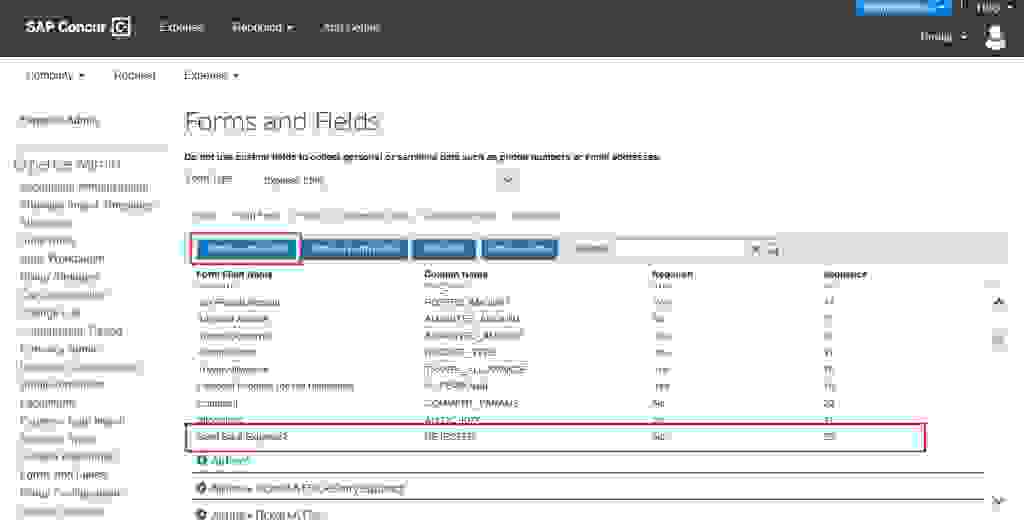Click the highlighted Add Fields button
Screen dimensions: 1024x521
pyautogui.click(x=246, y=248)
